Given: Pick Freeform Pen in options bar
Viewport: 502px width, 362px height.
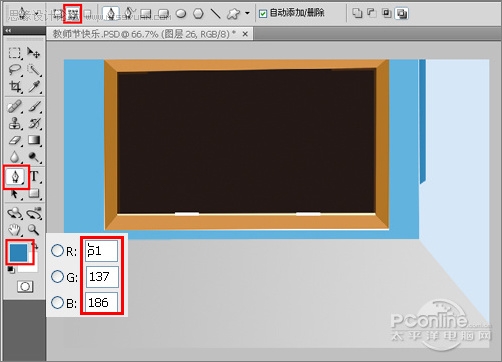Looking at the screenshot, I should pyautogui.click(x=128, y=14).
